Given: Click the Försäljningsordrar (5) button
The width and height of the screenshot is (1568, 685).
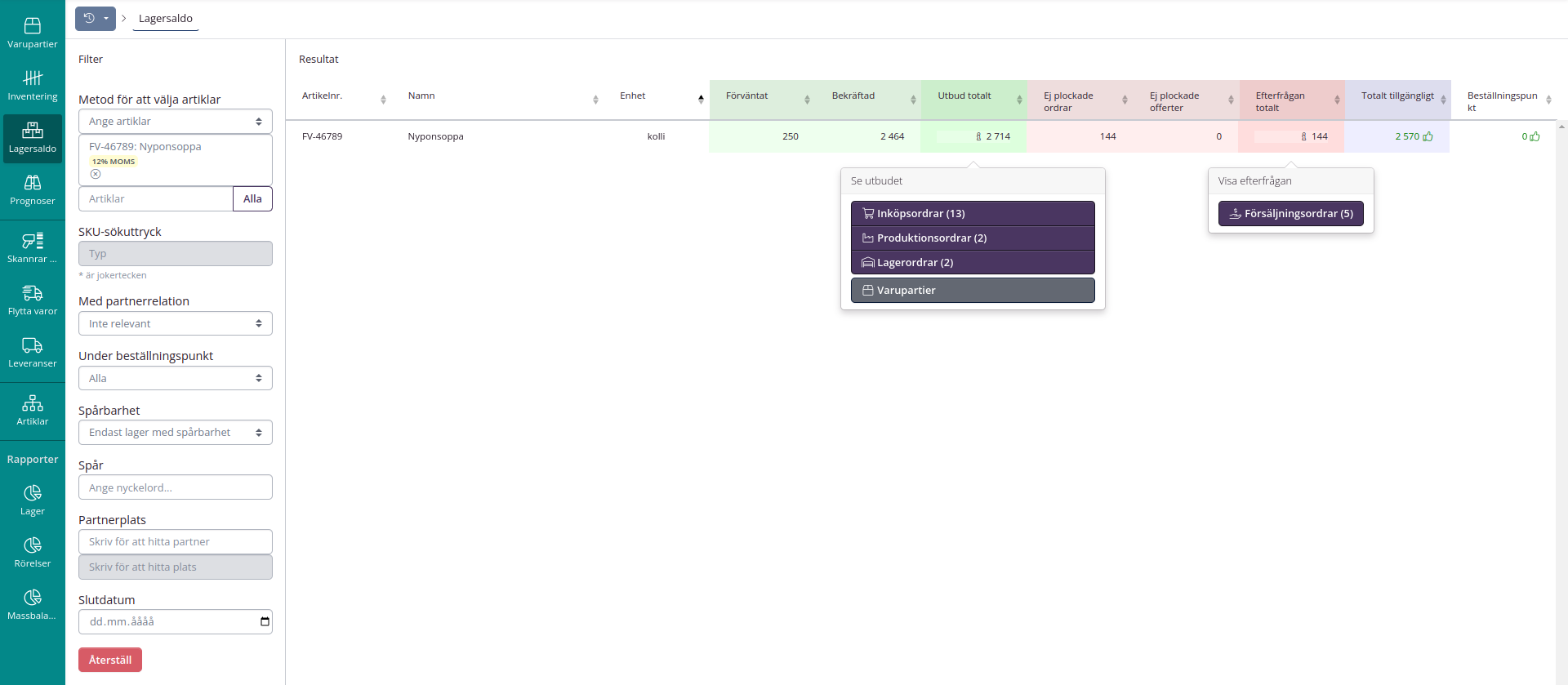Looking at the screenshot, I should [1290, 213].
